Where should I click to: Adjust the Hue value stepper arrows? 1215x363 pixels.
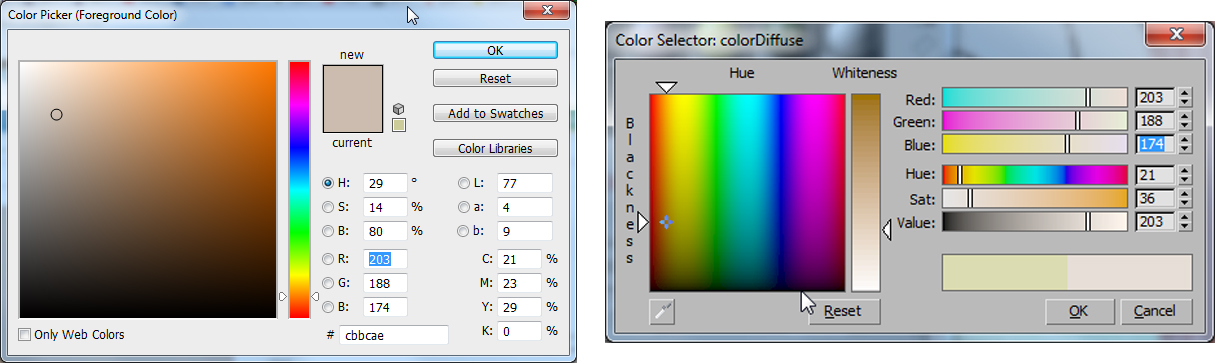tap(1185, 174)
